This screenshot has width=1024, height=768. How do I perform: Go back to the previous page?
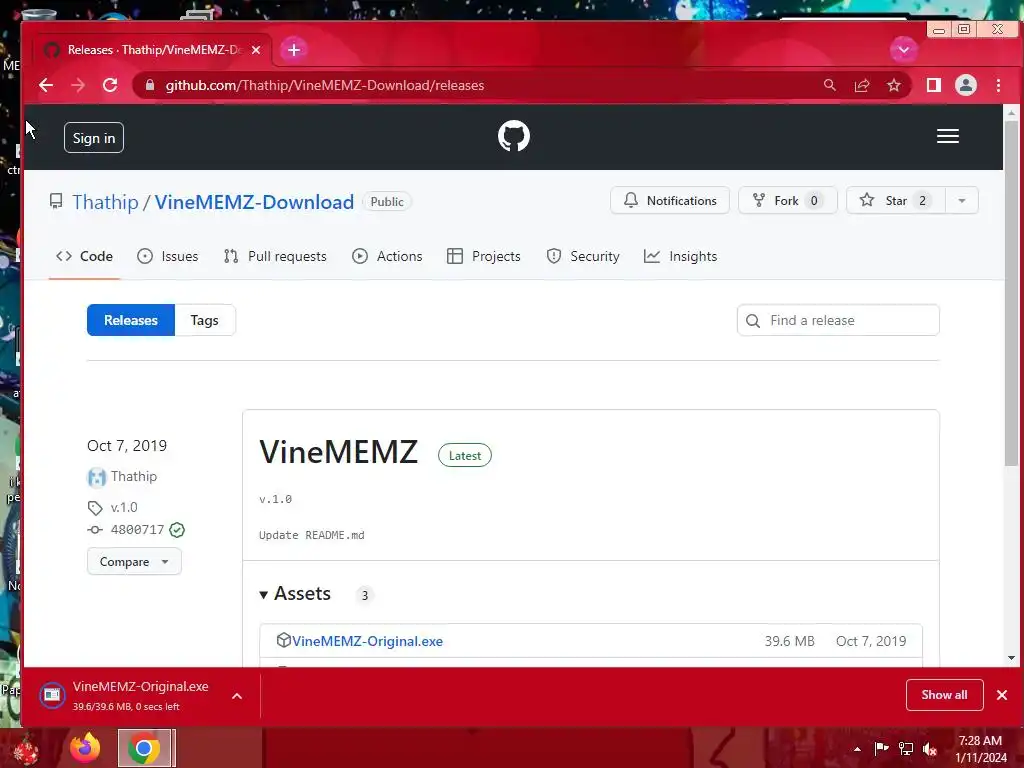pos(46,85)
